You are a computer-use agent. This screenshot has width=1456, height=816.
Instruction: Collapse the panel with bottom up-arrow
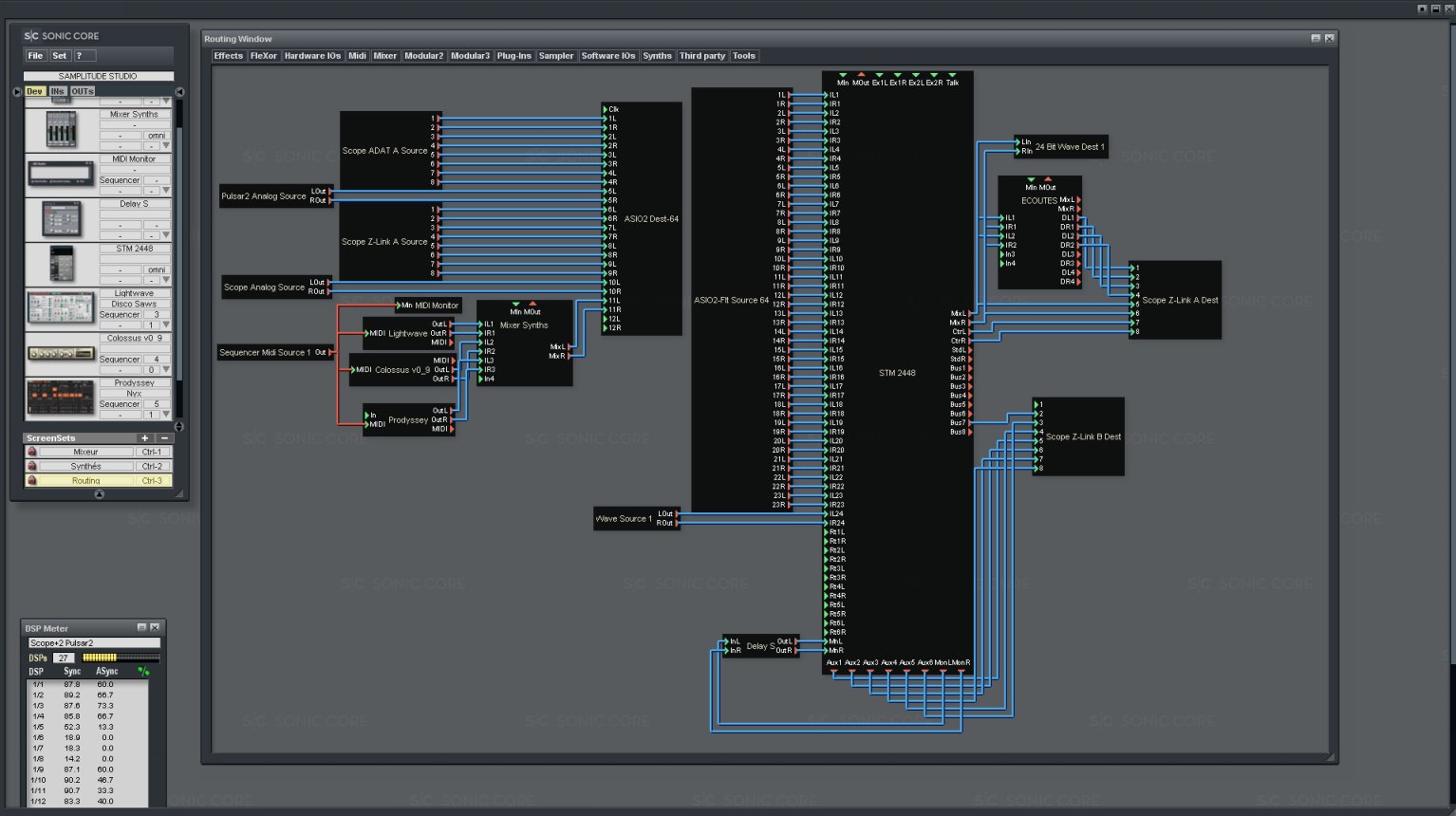(x=99, y=494)
